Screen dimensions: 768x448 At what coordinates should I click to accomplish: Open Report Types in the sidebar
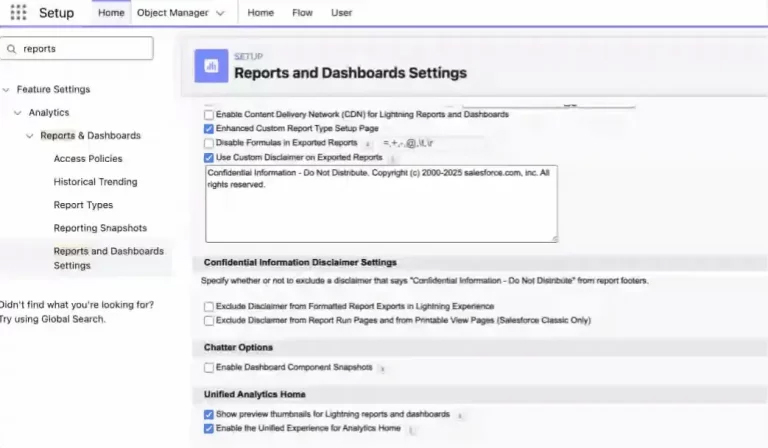(x=83, y=205)
